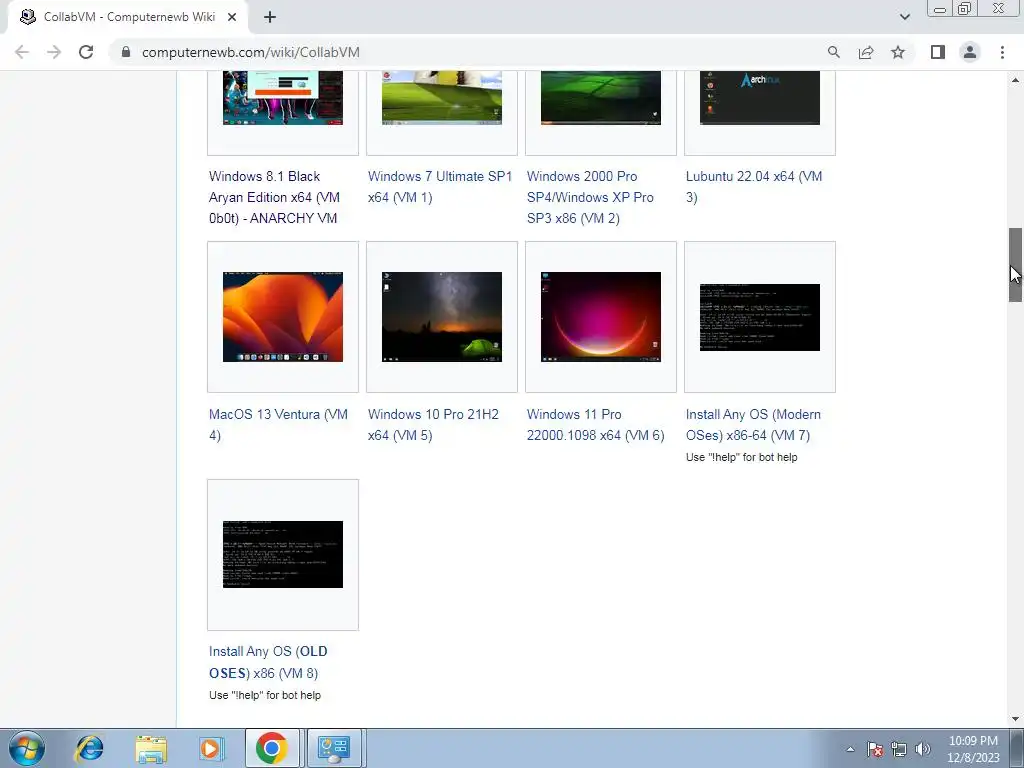Open Windows 7 Ultimate SP1 x64 link
This screenshot has width=1024, height=768.
[x=440, y=187]
